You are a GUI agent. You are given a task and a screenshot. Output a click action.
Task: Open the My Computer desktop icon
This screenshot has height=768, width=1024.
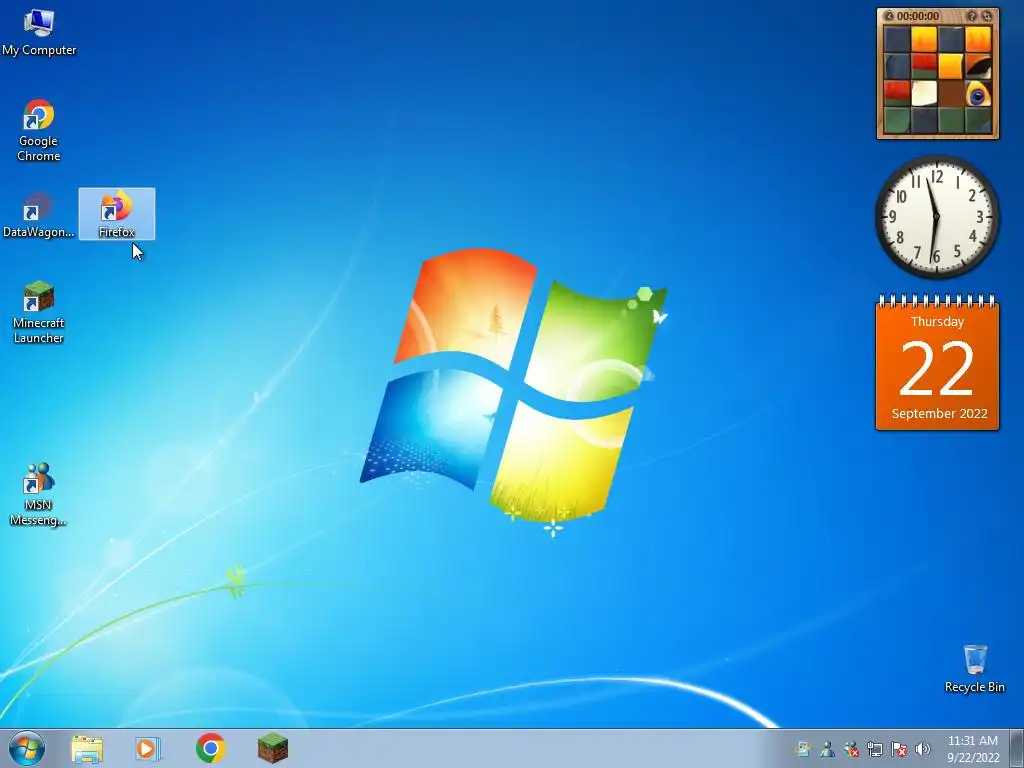tap(39, 33)
